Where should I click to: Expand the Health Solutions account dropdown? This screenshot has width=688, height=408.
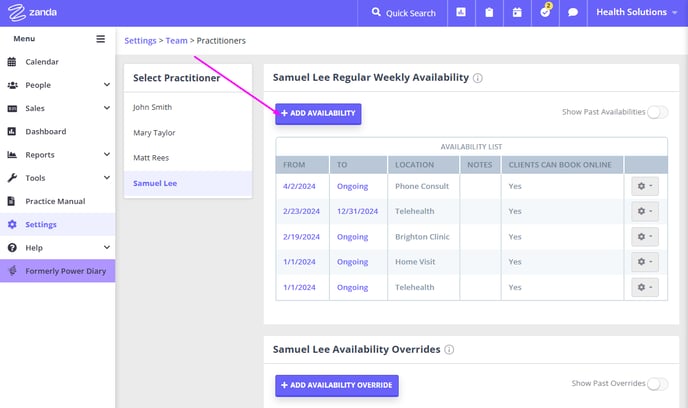coord(636,12)
